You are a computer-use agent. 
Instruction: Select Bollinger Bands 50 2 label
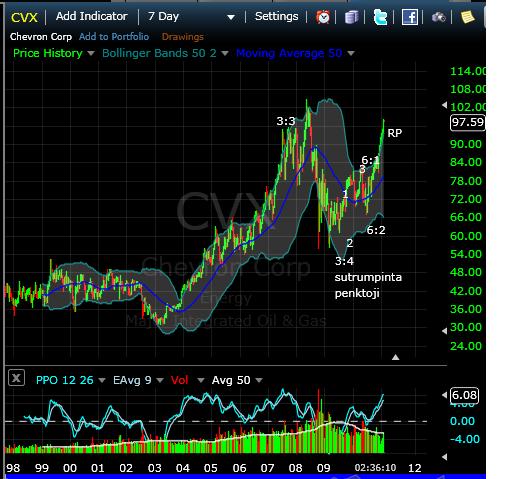pyautogui.click(x=159, y=53)
